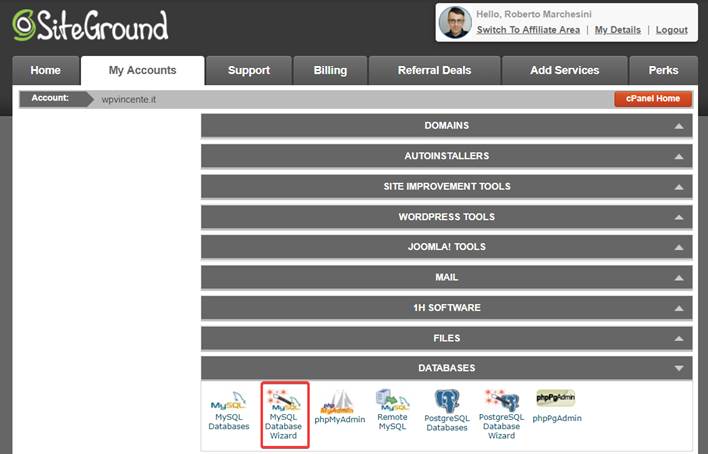
Task: Expand the AUTOINSTALLERS section
Action: coord(447,156)
